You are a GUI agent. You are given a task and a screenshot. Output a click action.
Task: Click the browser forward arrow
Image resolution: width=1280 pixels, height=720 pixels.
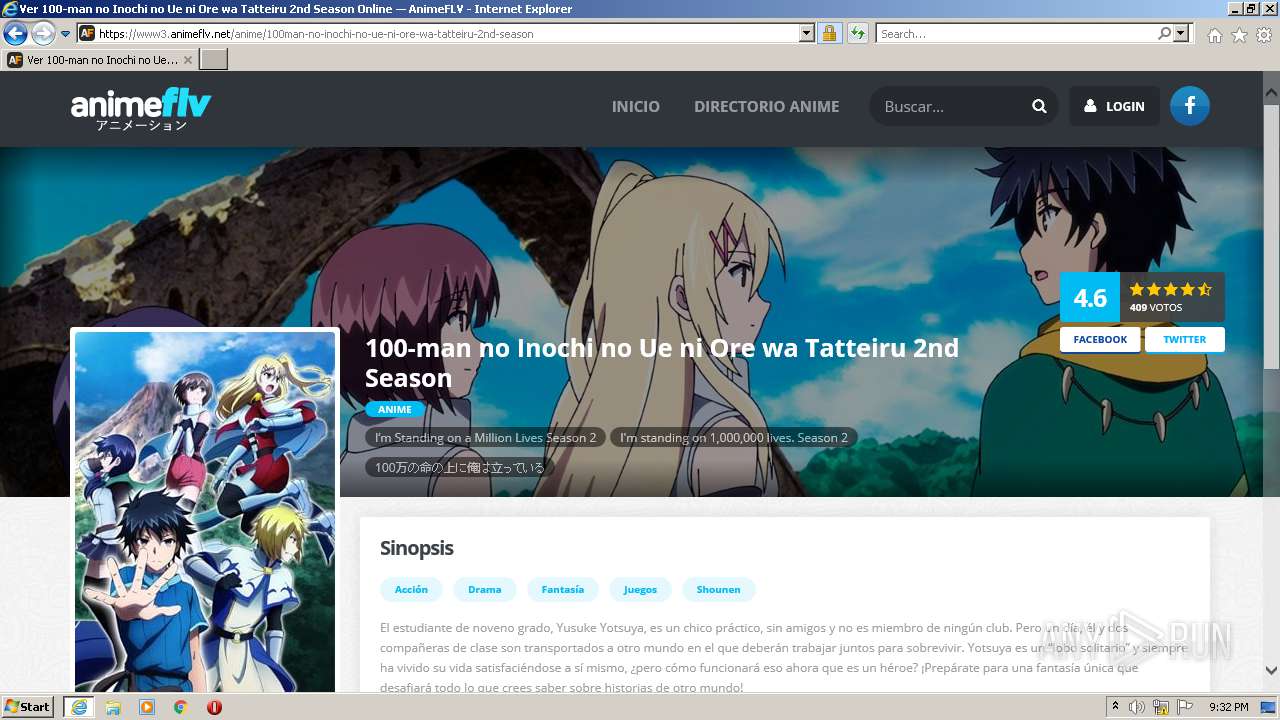pos(43,34)
